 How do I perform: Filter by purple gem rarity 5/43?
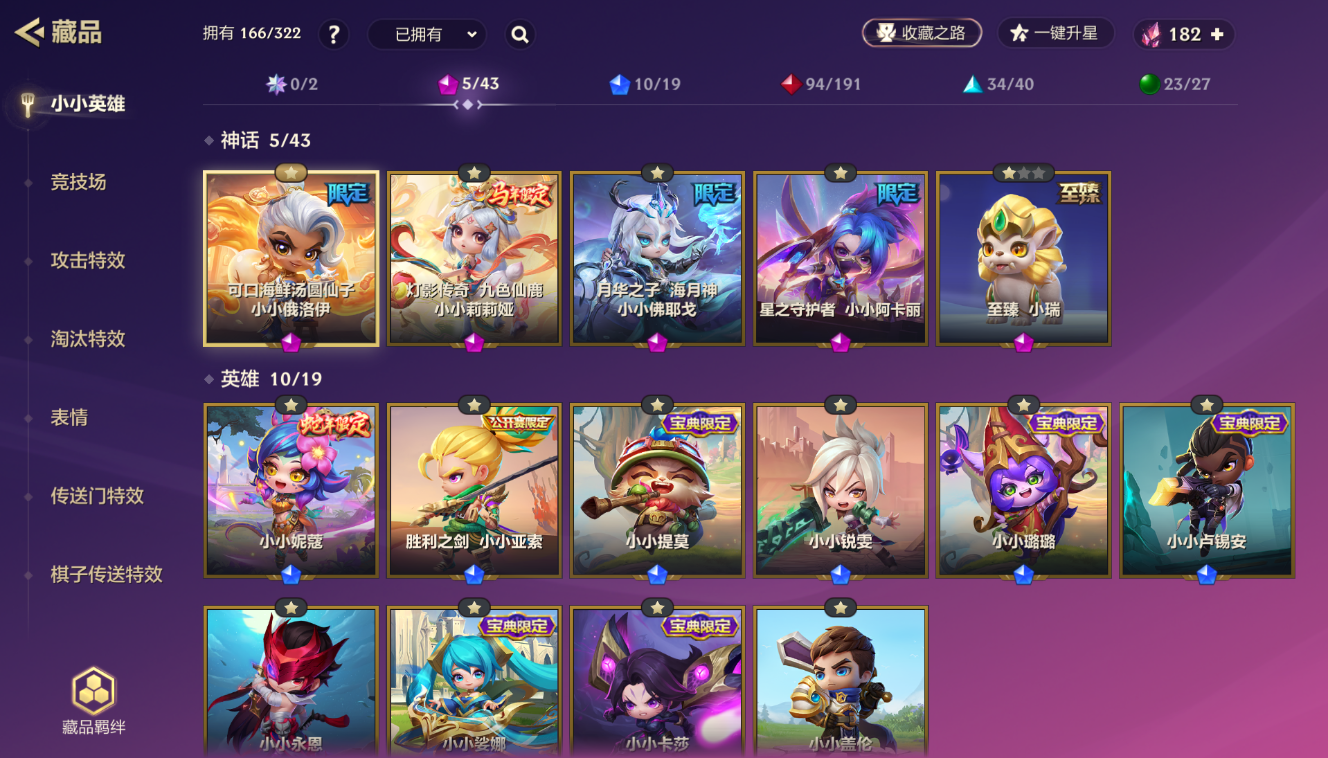click(468, 84)
